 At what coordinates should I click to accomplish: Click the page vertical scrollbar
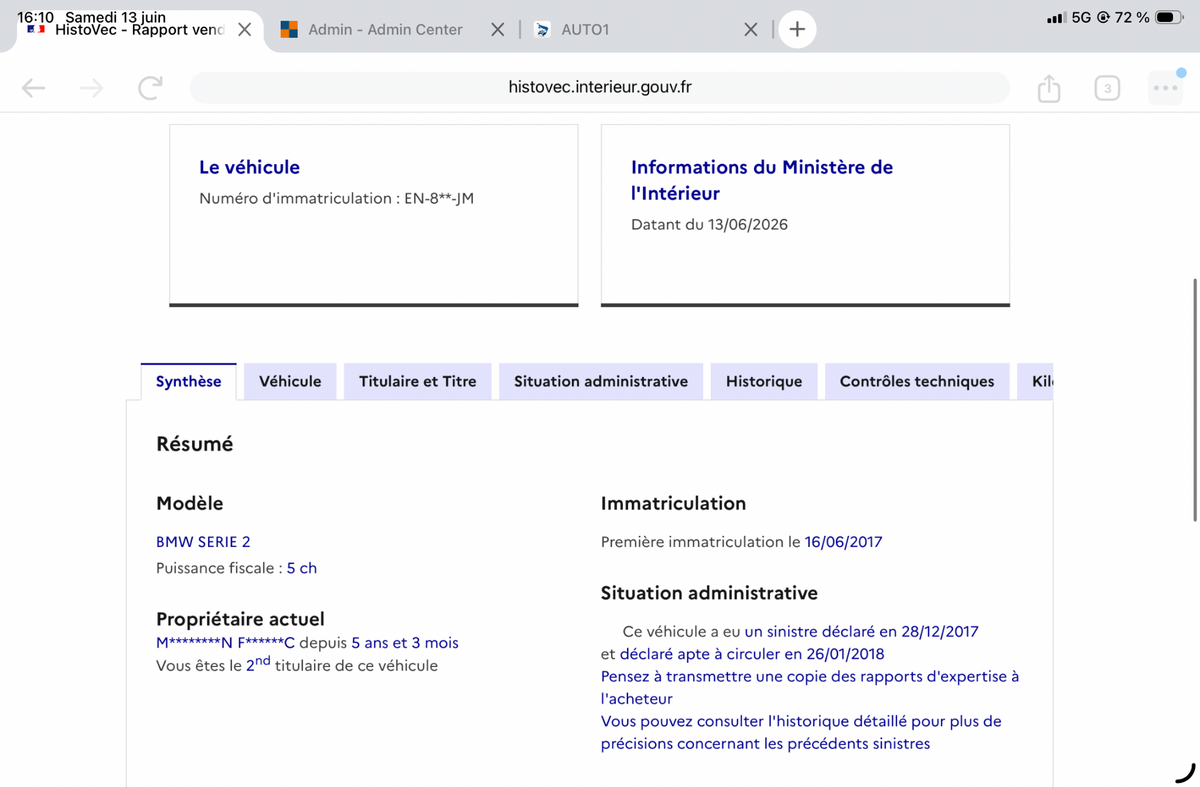tap(1195, 400)
